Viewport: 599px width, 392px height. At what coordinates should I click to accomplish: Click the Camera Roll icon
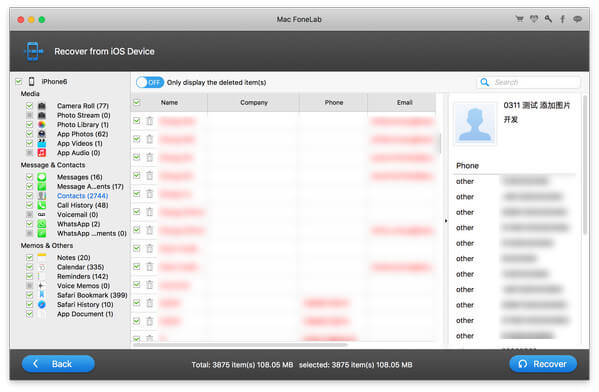click(42, 106)
